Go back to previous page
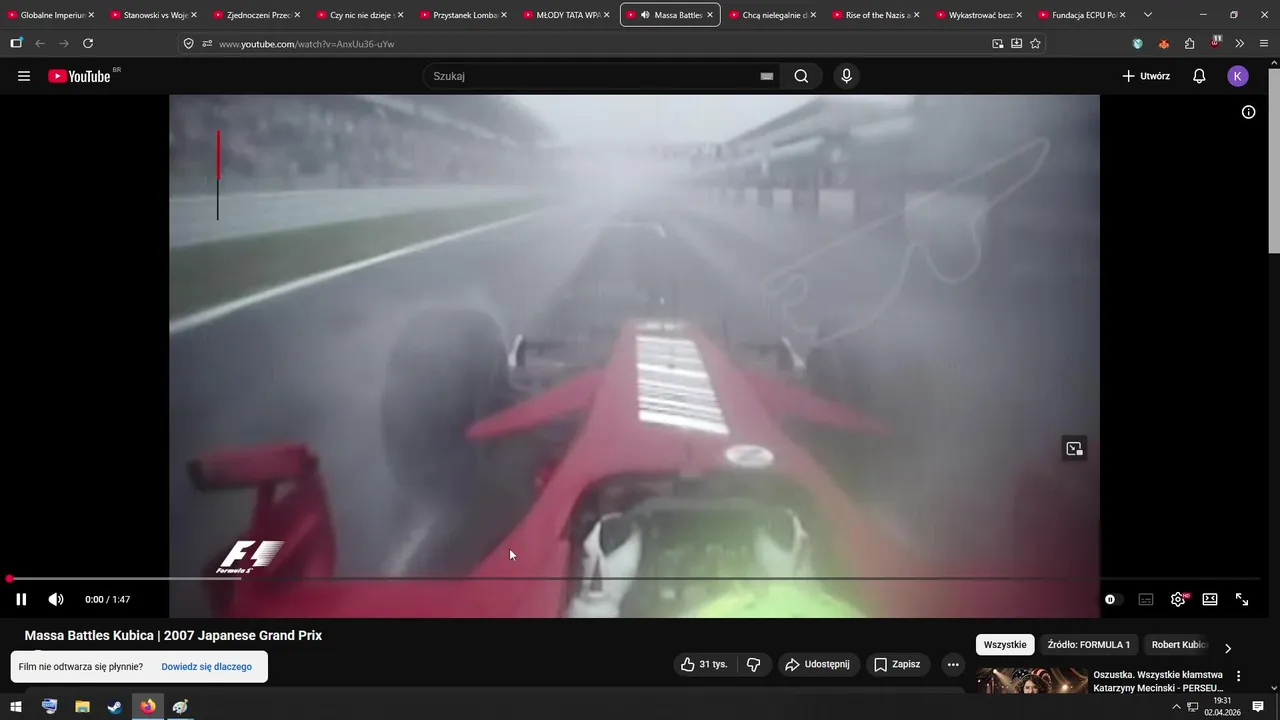The image size is (1280, 720). point(40,43)
